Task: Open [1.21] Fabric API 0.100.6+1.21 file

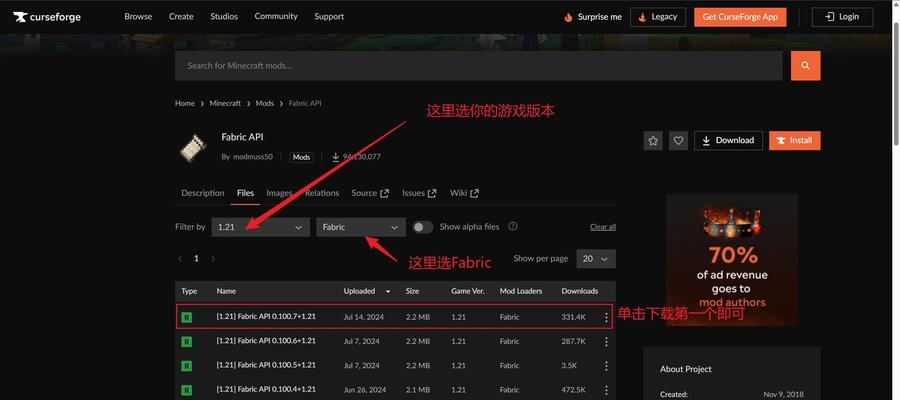Action: click(266, 340)
